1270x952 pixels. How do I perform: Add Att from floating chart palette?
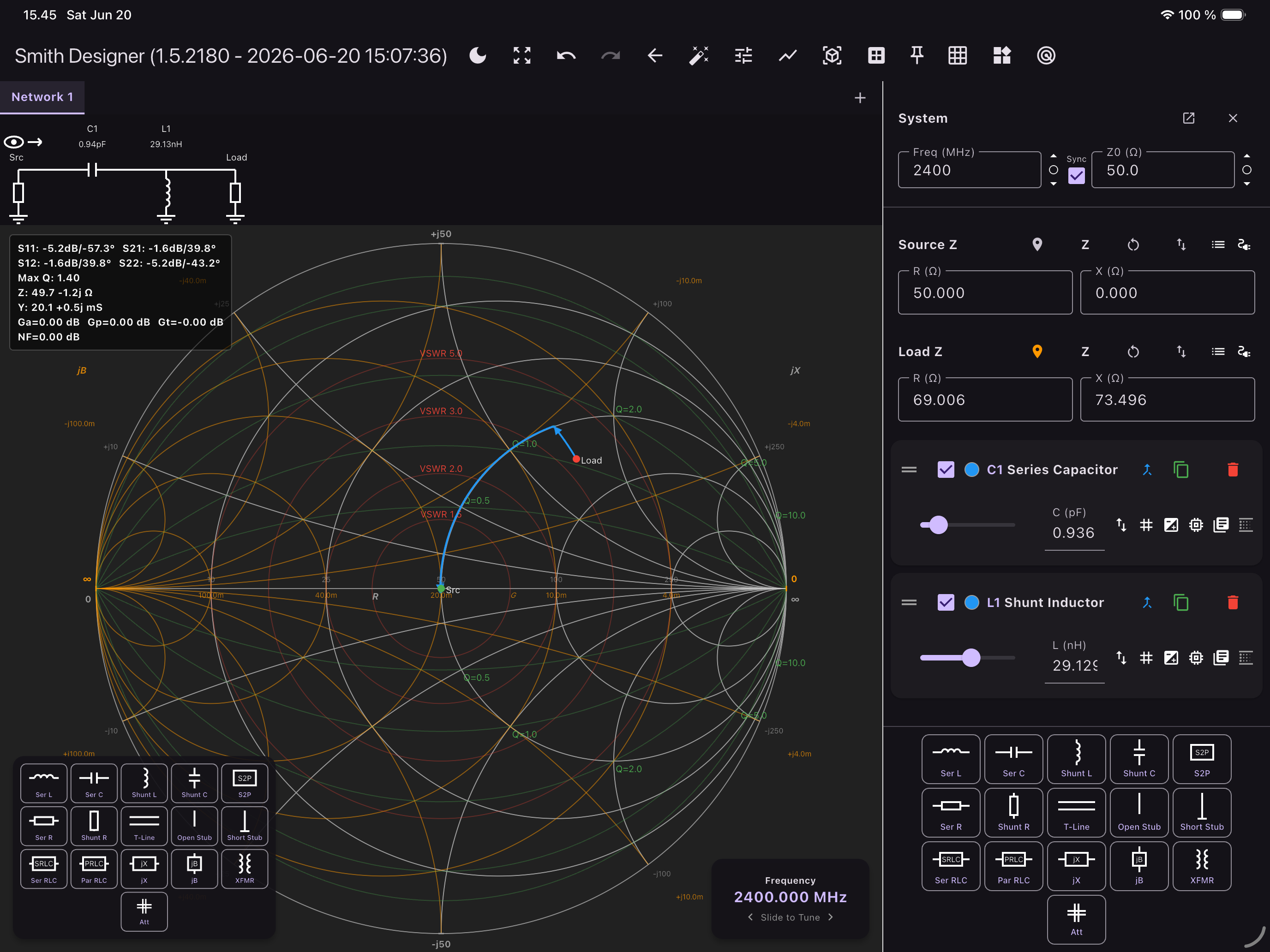pos(144,911)
